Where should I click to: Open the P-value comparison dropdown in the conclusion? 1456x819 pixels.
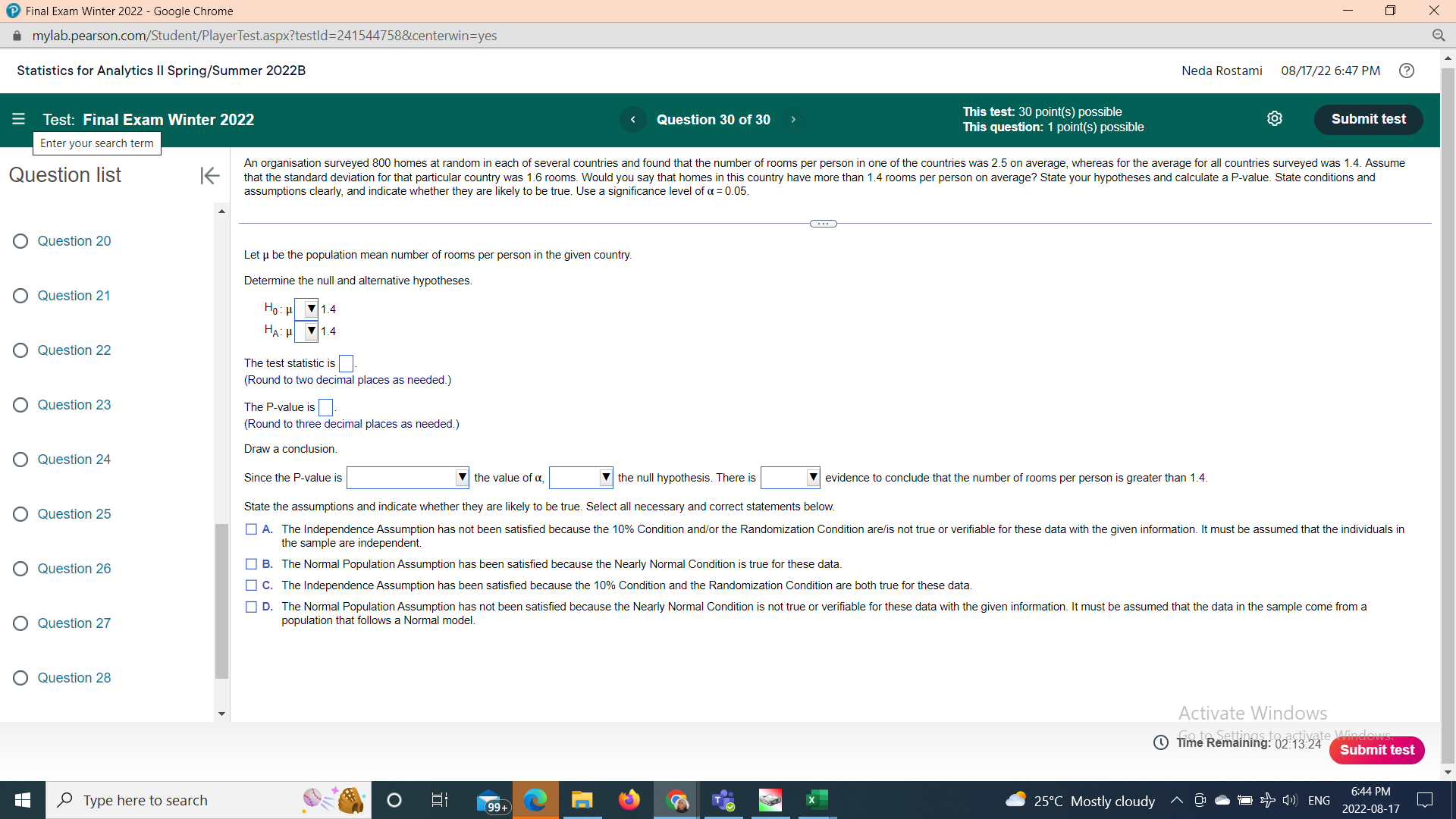[462, 477]
